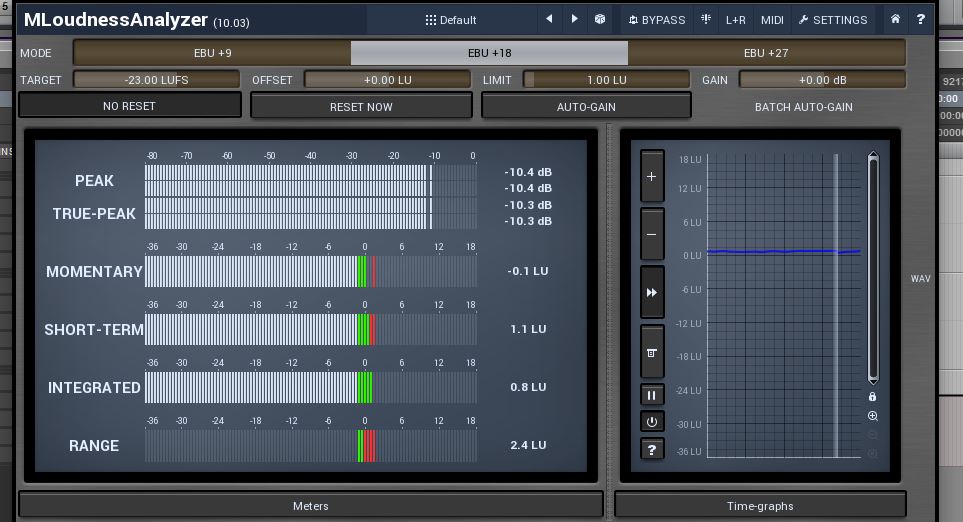The width and height of the screenshot is (963, 522).
Task: Click the scrollbar top arrow in time-graph
Action: 873,156
